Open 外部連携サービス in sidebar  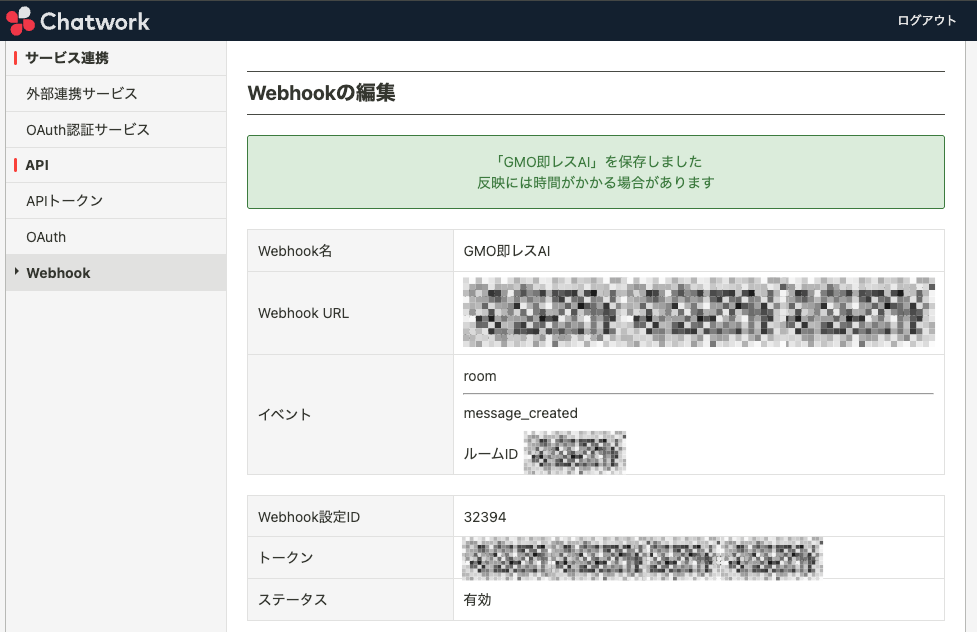[82, 94]
